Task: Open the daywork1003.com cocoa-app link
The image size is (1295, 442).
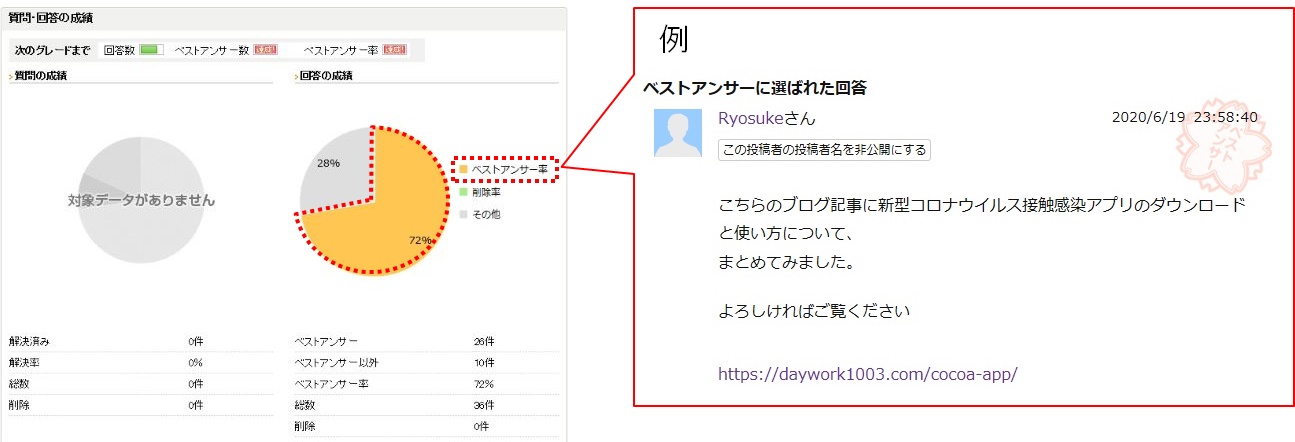Action: 867,374
